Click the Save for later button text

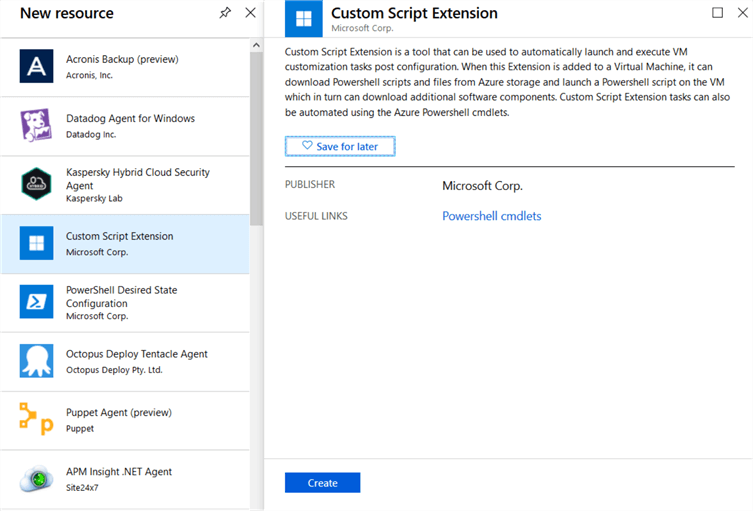347,146
